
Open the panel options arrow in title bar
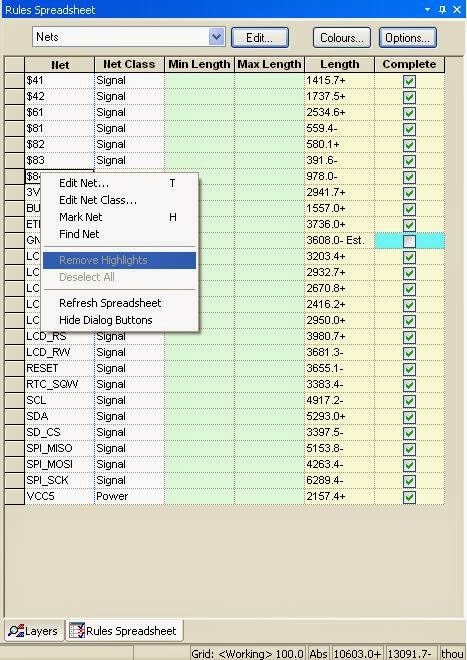coord(427,9)
